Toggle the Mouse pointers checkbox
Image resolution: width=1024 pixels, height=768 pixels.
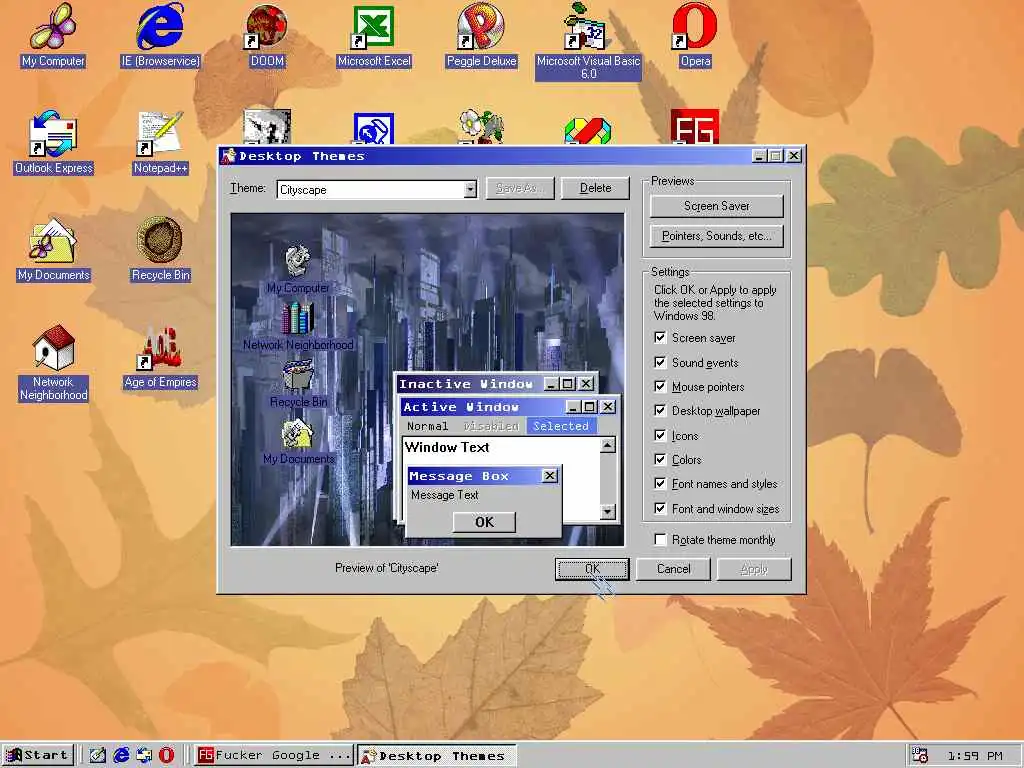pyautogui.click(x=660, y=387)
